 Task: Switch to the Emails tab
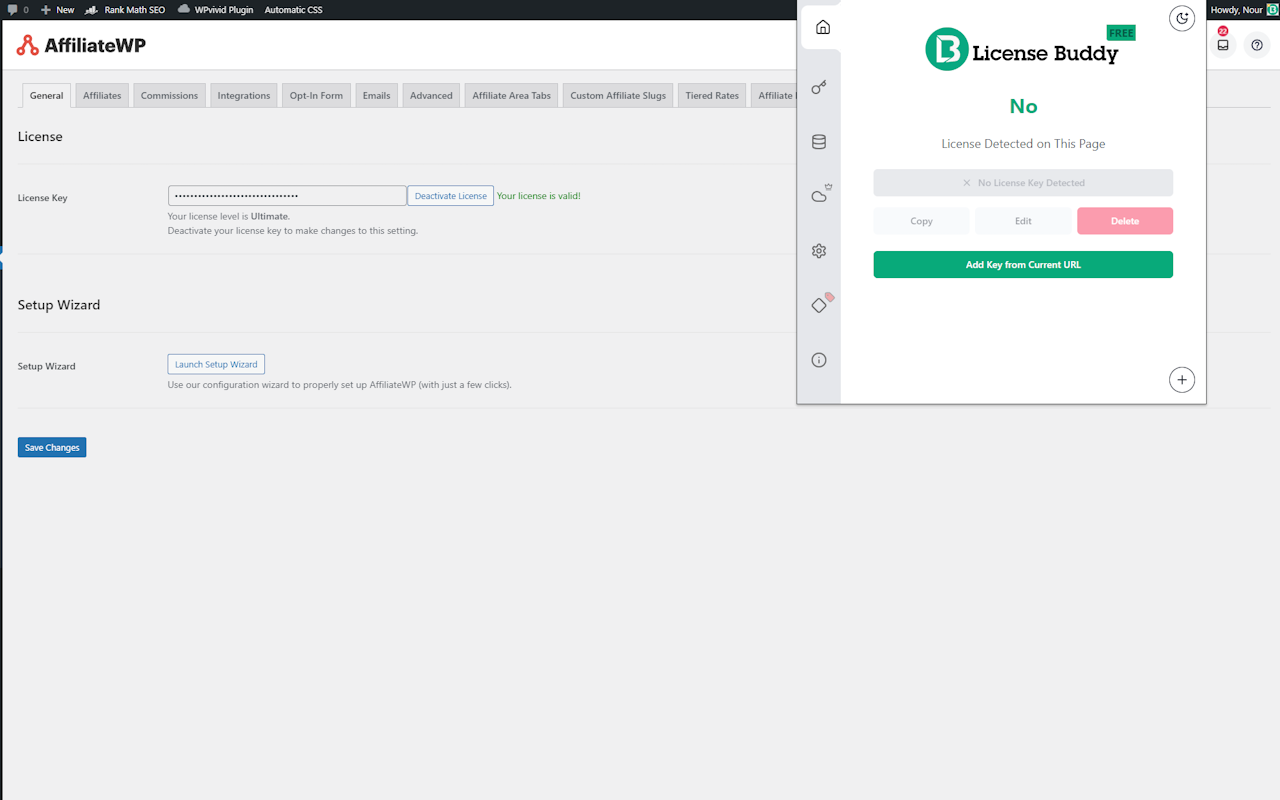376,96
